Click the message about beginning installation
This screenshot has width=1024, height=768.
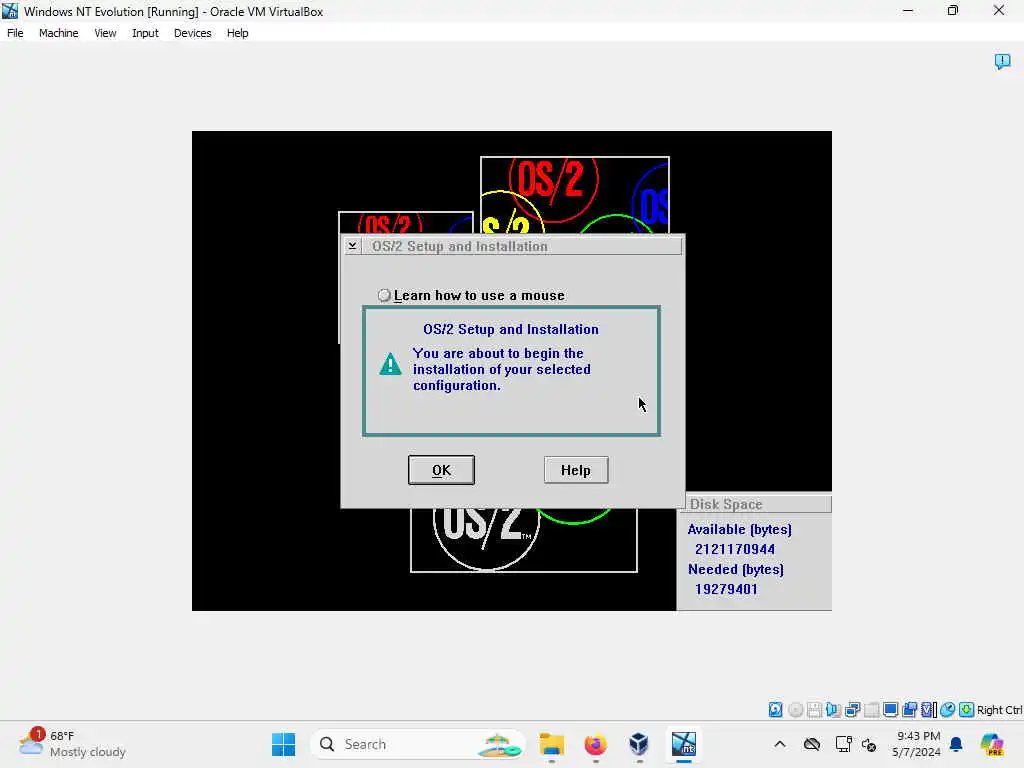pyautogui.click(x=502, y=370)
